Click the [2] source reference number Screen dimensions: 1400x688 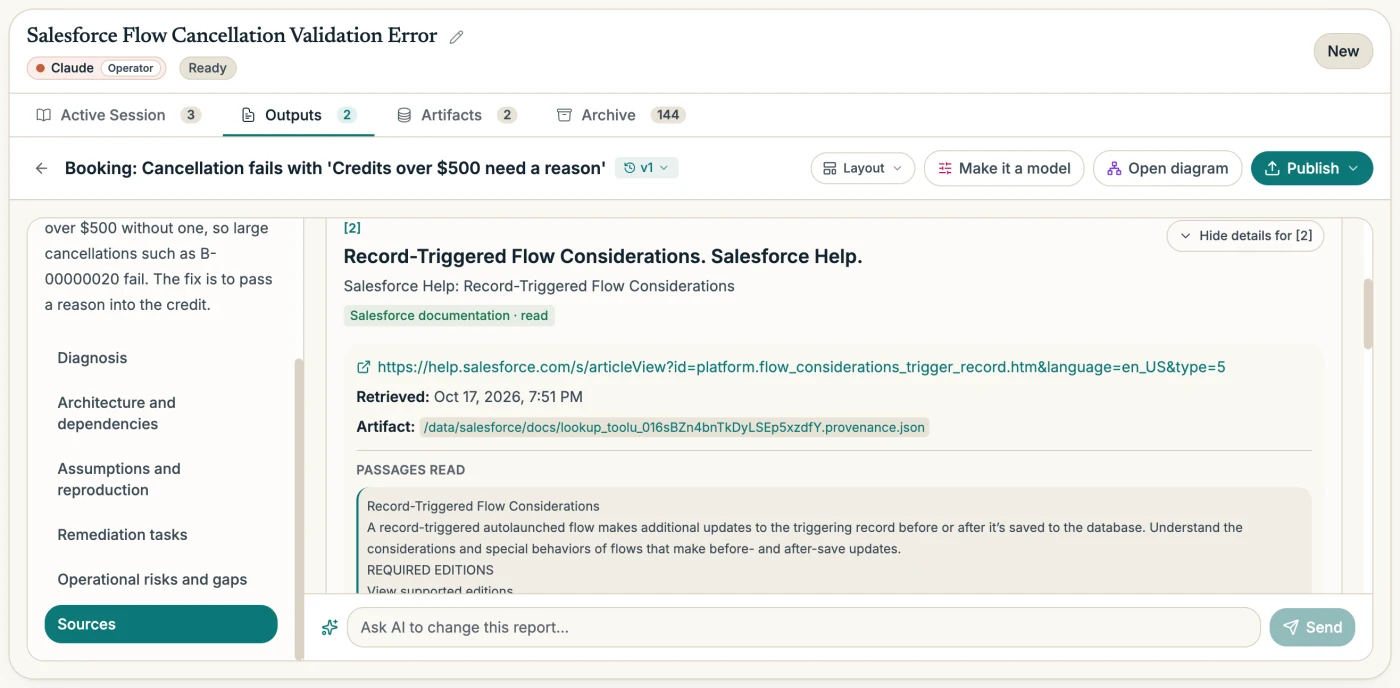click(352, 228)
